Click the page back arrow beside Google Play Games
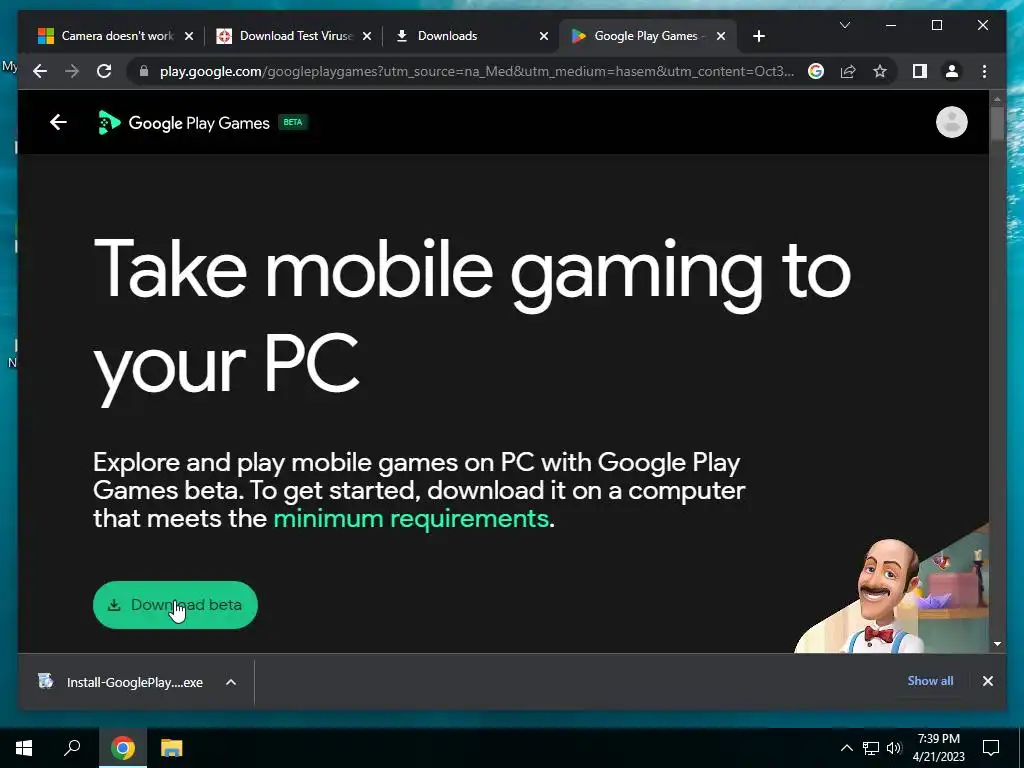 click(x=58, y=122)
